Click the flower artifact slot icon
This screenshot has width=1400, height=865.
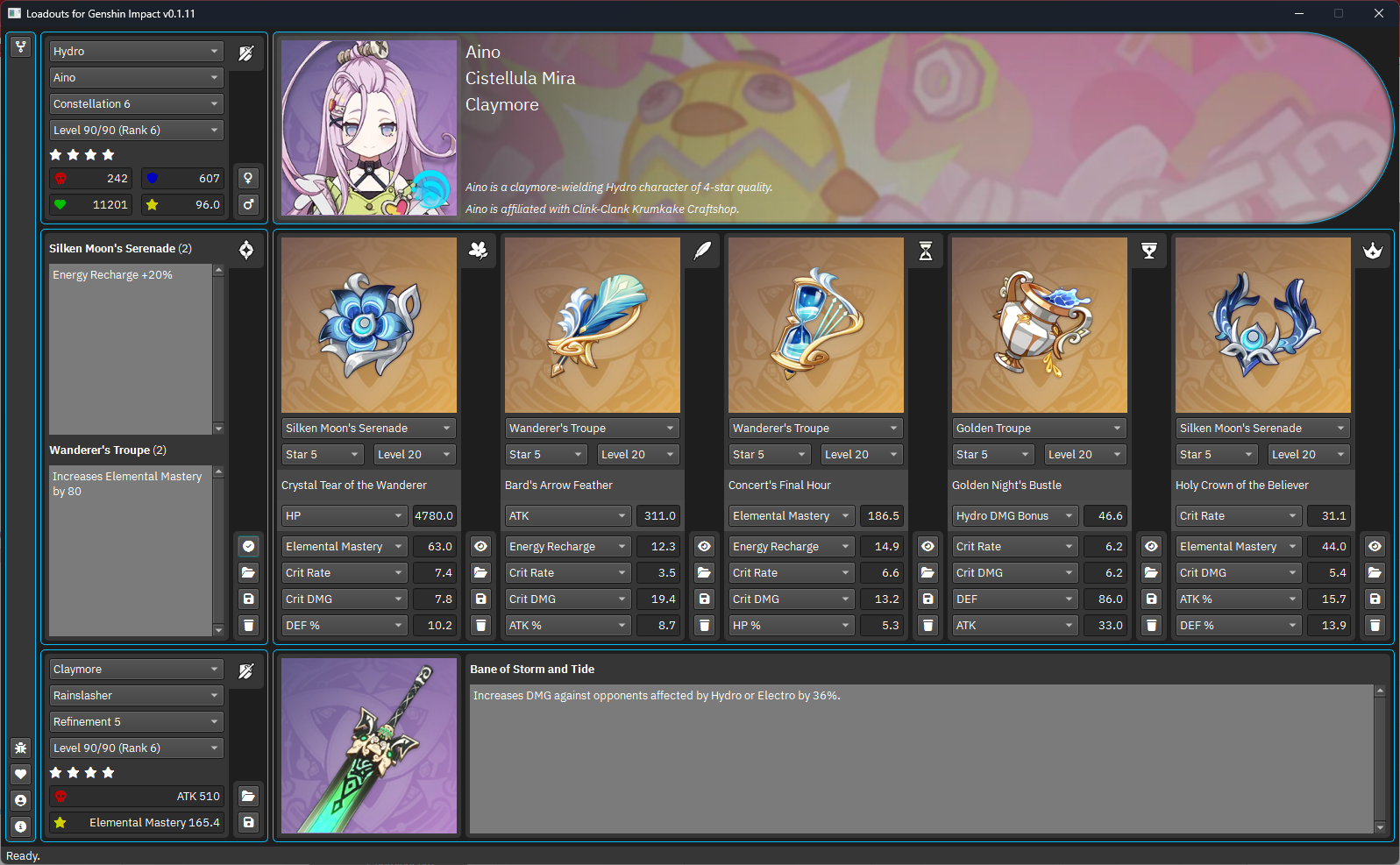[479, 251]
